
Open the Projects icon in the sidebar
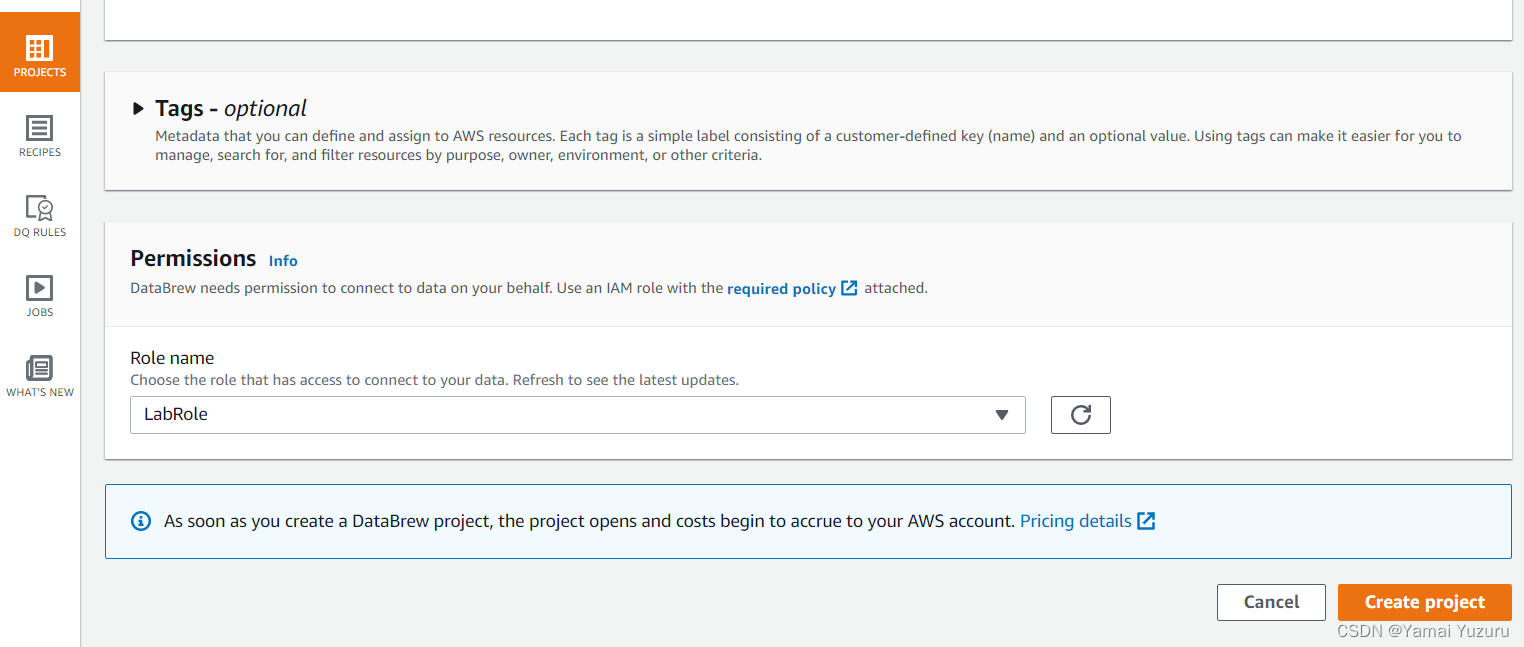click(40, 48)
